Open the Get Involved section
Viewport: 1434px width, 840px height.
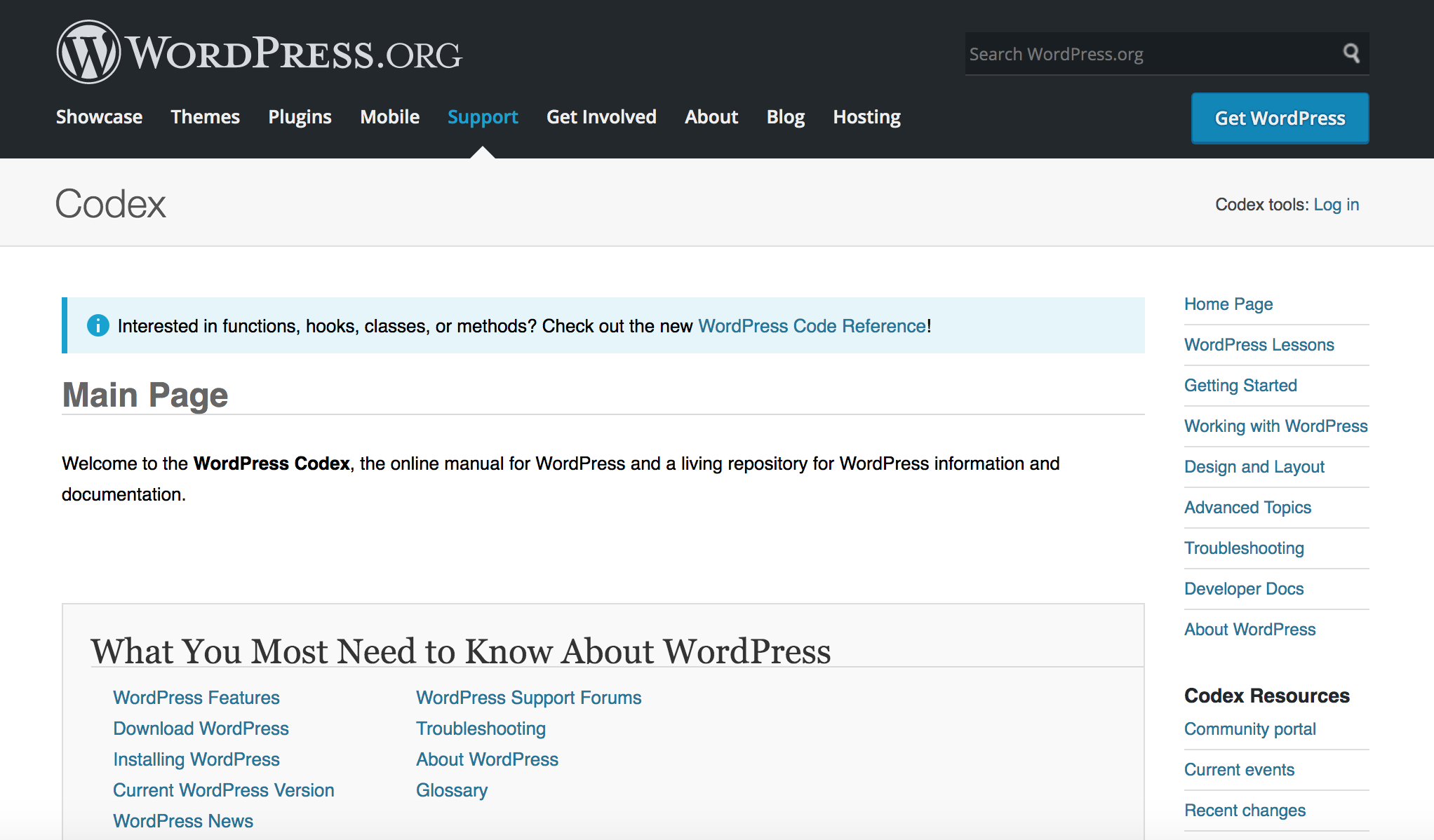coord(601,117)
